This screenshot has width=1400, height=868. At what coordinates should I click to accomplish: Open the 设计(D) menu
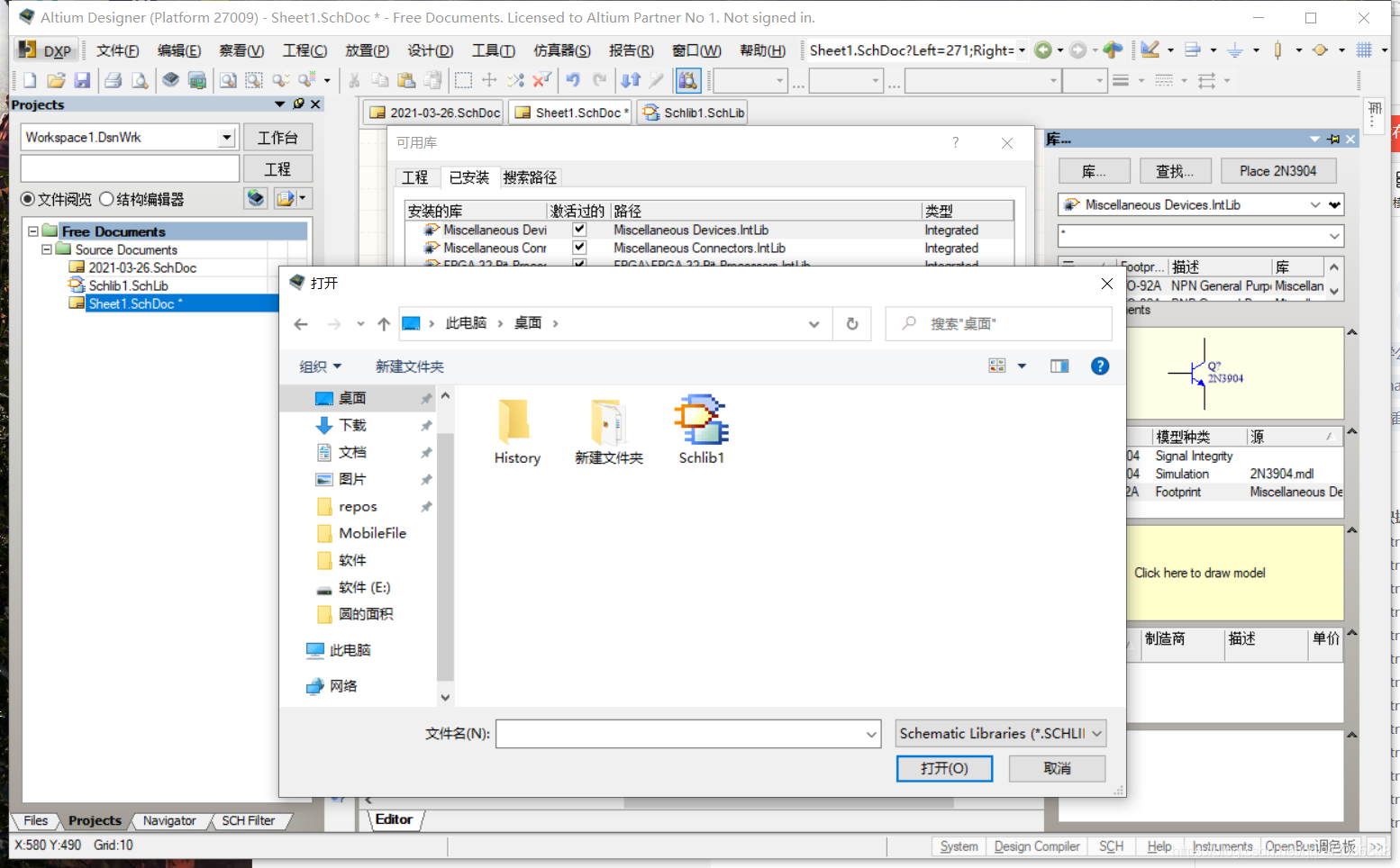(x=430, y=50)
